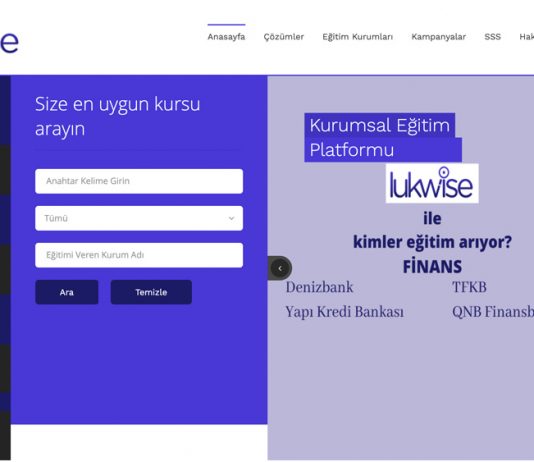Click the Size en uygun kursu arayın heading
Image resolution: width=534 pixels, height=462 pixels.
(x=117, y=116)
